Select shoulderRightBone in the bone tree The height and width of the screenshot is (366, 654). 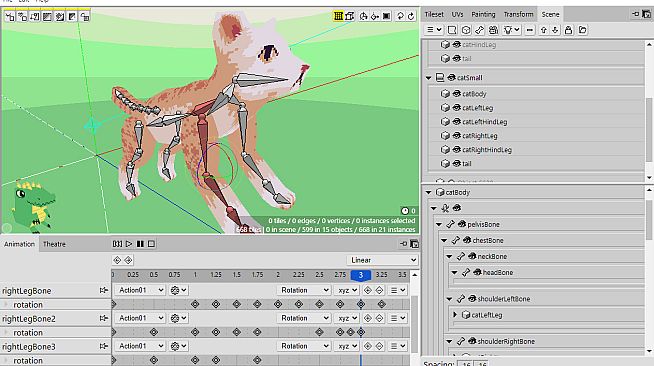506,341
